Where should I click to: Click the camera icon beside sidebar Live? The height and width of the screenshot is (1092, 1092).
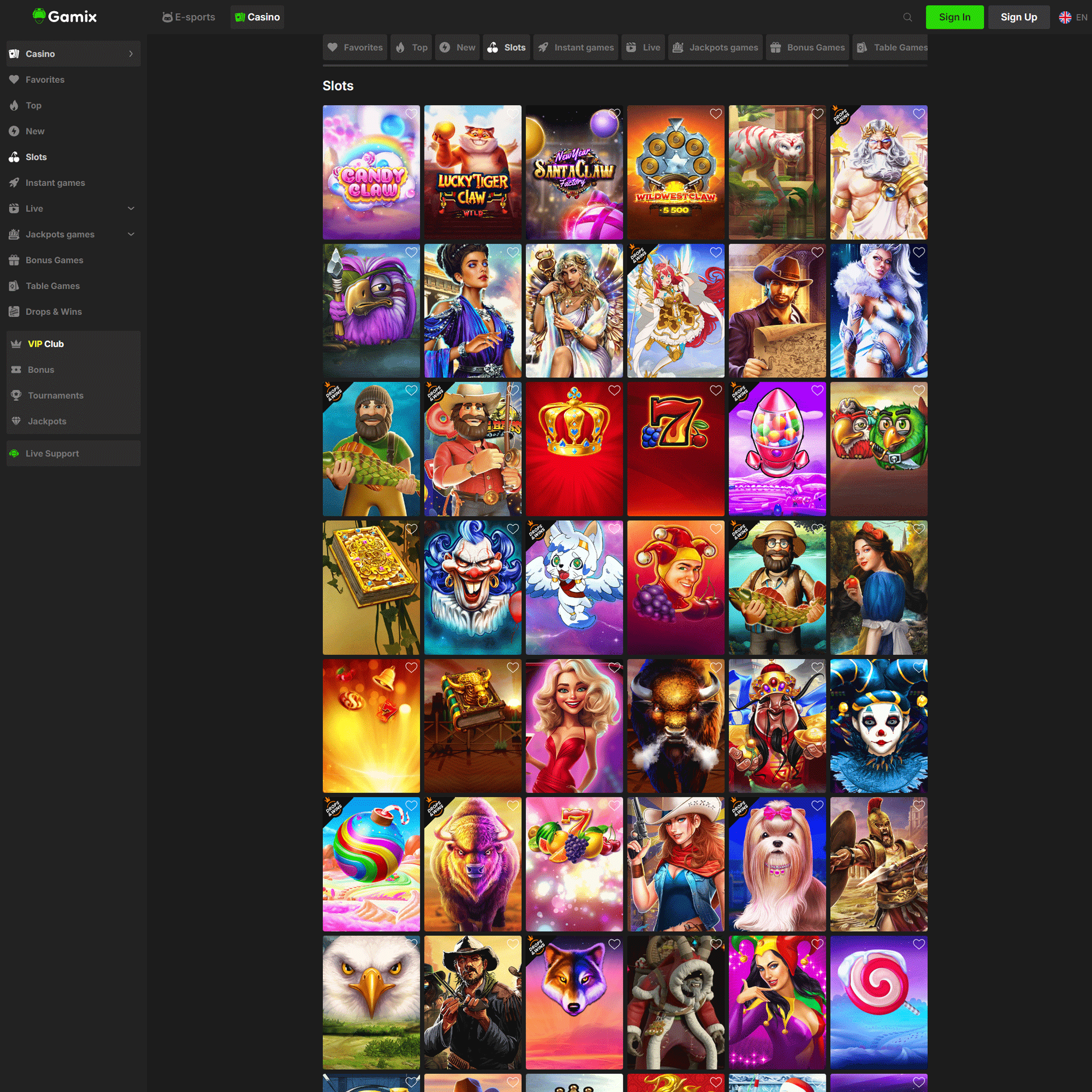pos(14,208)
